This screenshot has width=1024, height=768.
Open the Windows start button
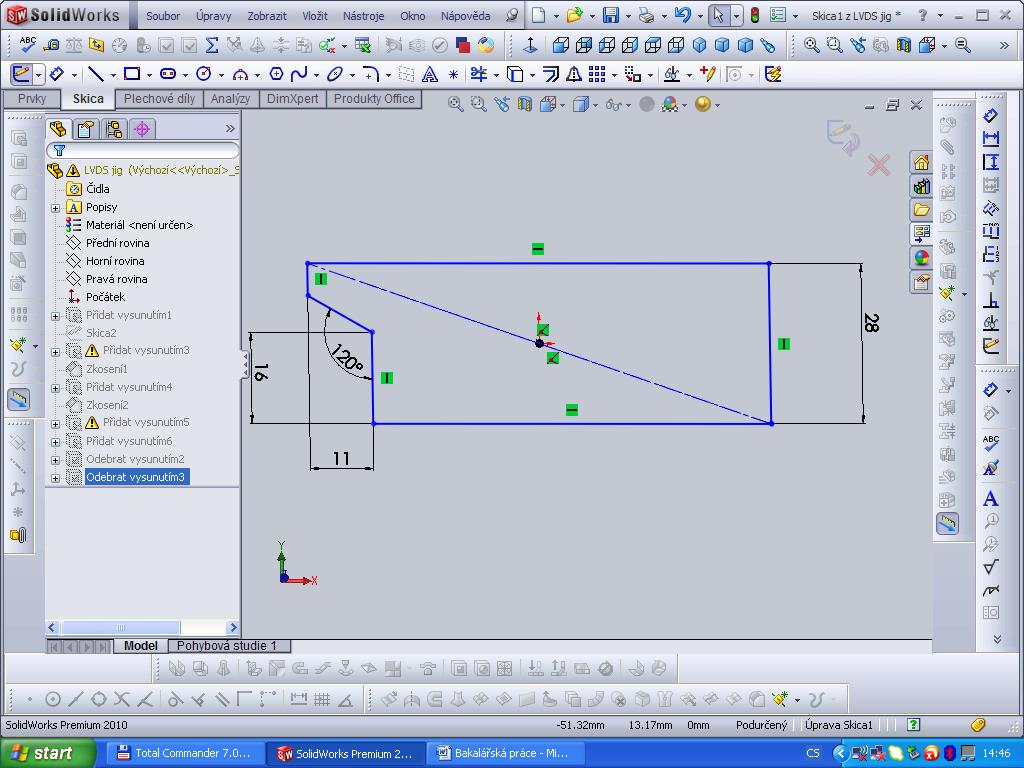tap(46, 753)
